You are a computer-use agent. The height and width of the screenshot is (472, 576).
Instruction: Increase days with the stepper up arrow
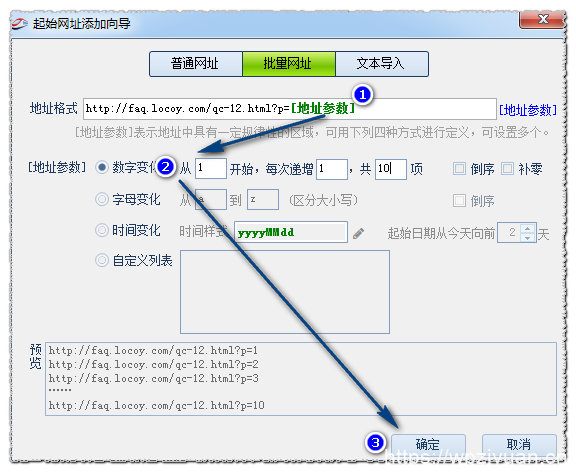pos(528,228)
